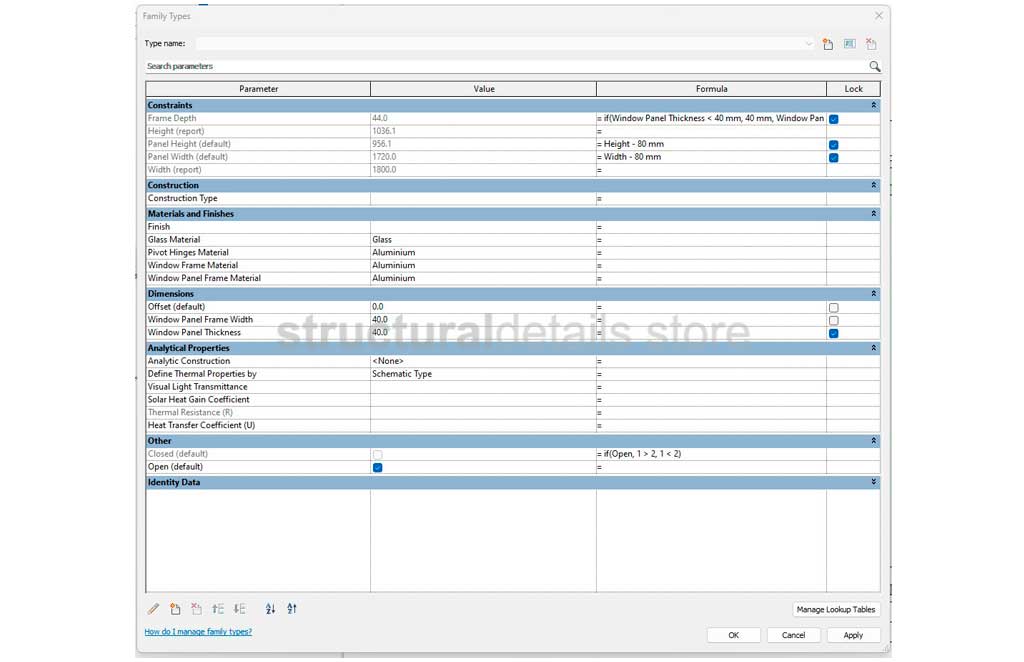The height and width of the screenshot is (662, 1024).
Task: Sort parameters in ascending order
Action: coord(270,609)
